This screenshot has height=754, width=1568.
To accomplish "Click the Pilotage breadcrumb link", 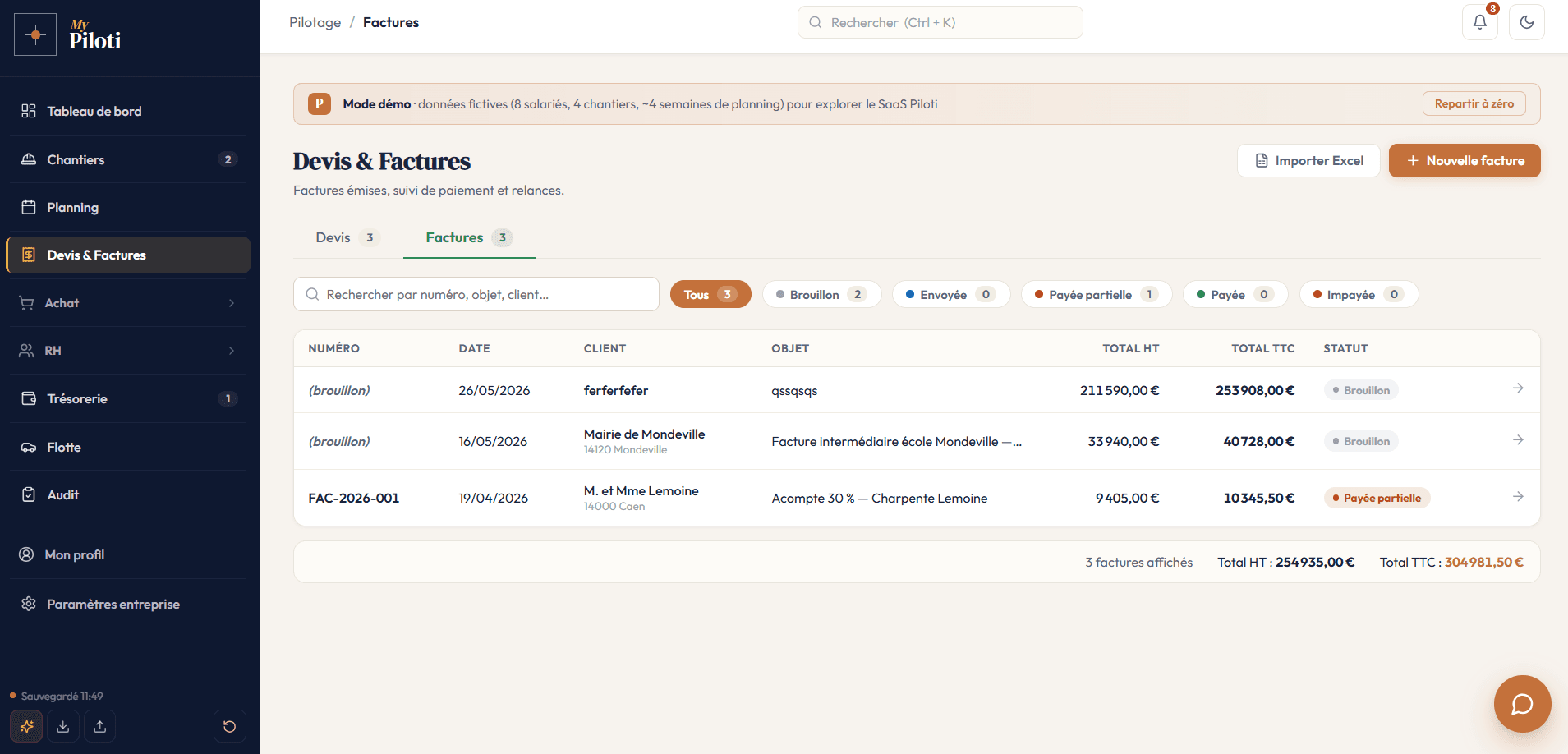I will [315, 22].
